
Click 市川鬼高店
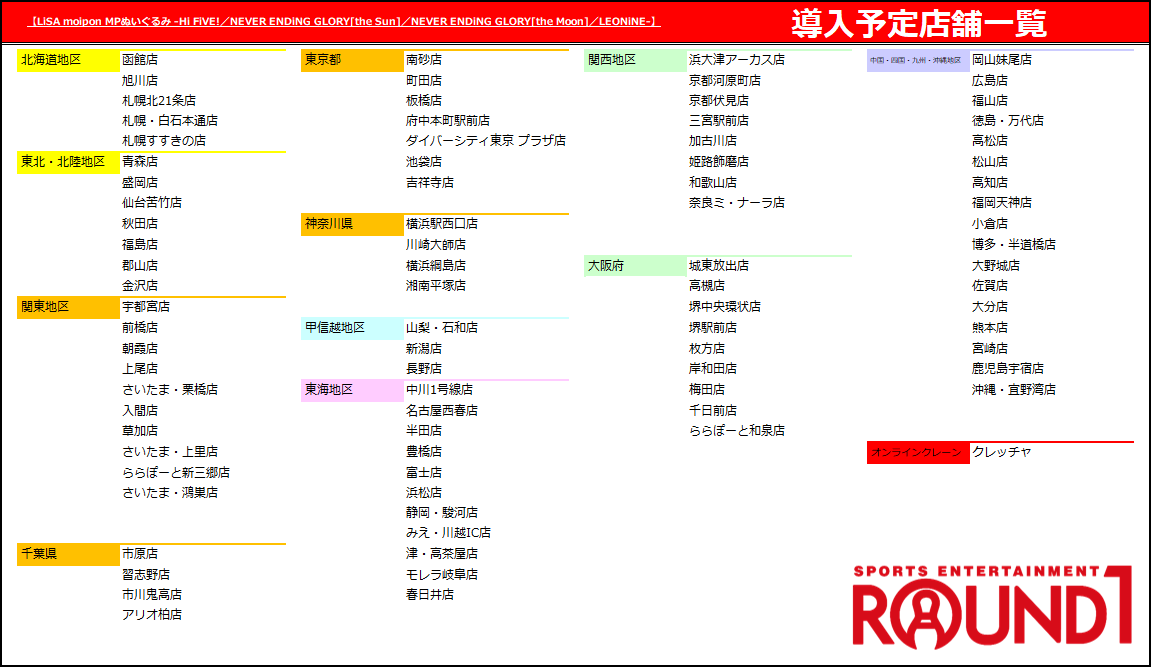pyautogui.click(x=152, y=594)
